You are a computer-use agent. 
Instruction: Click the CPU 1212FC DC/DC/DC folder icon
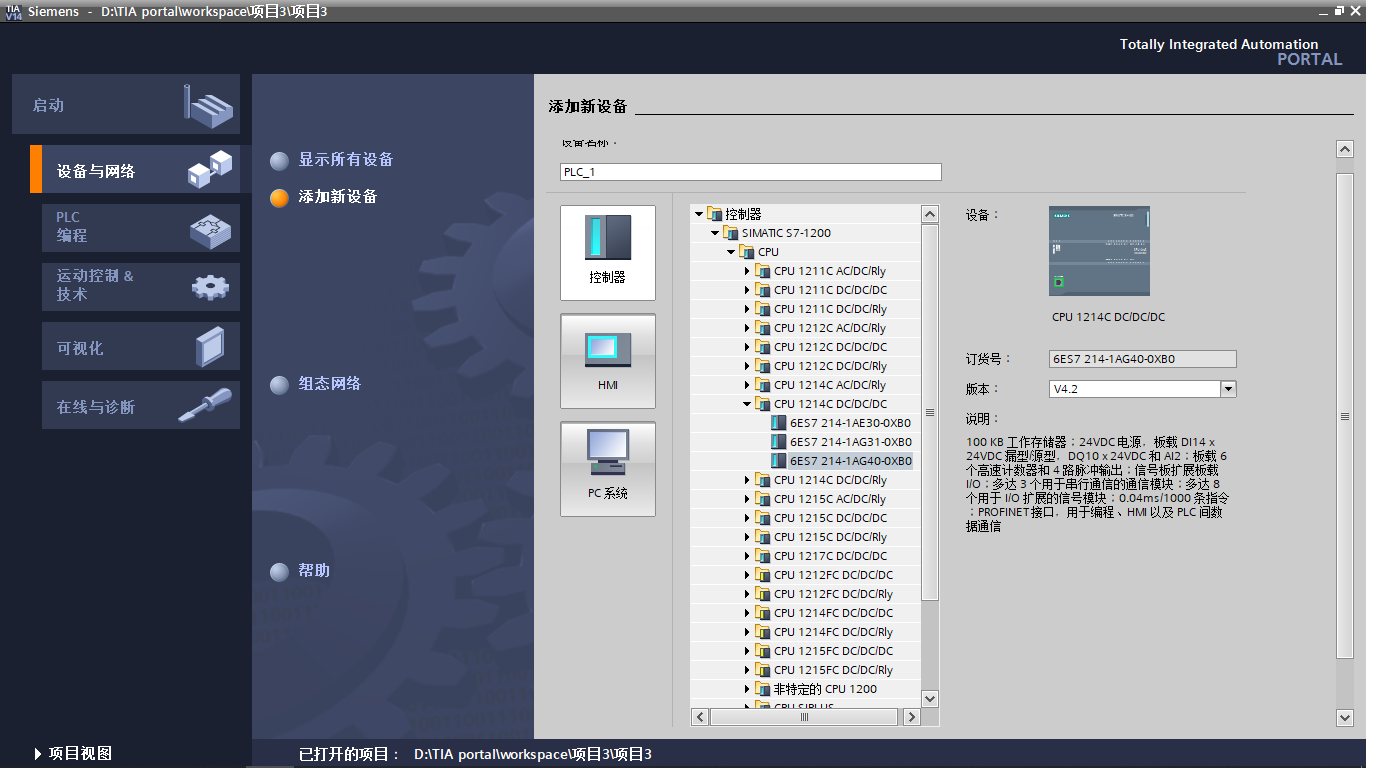click(x=762, y=575)
